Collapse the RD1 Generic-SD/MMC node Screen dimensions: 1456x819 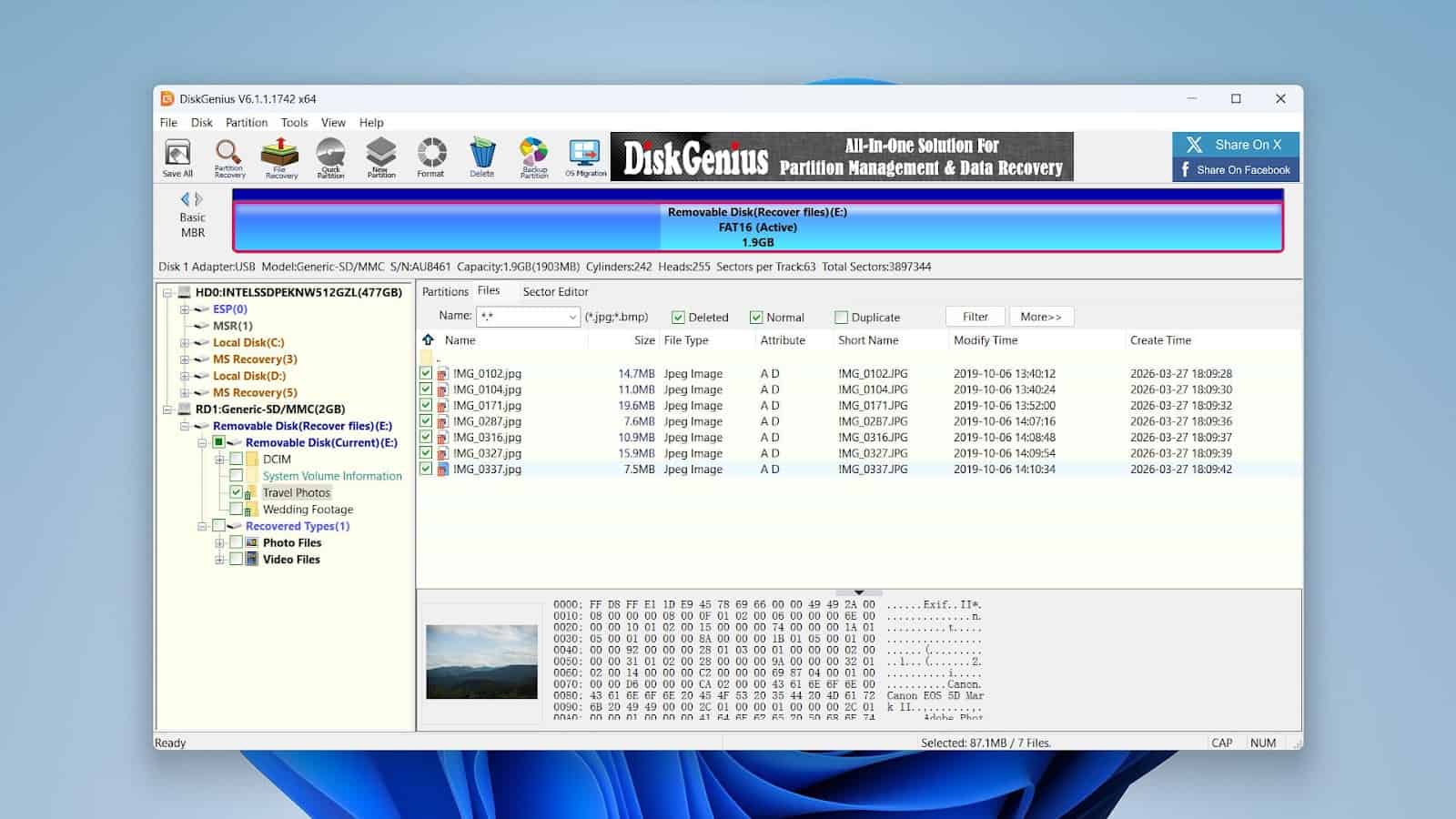click(167, 409)
